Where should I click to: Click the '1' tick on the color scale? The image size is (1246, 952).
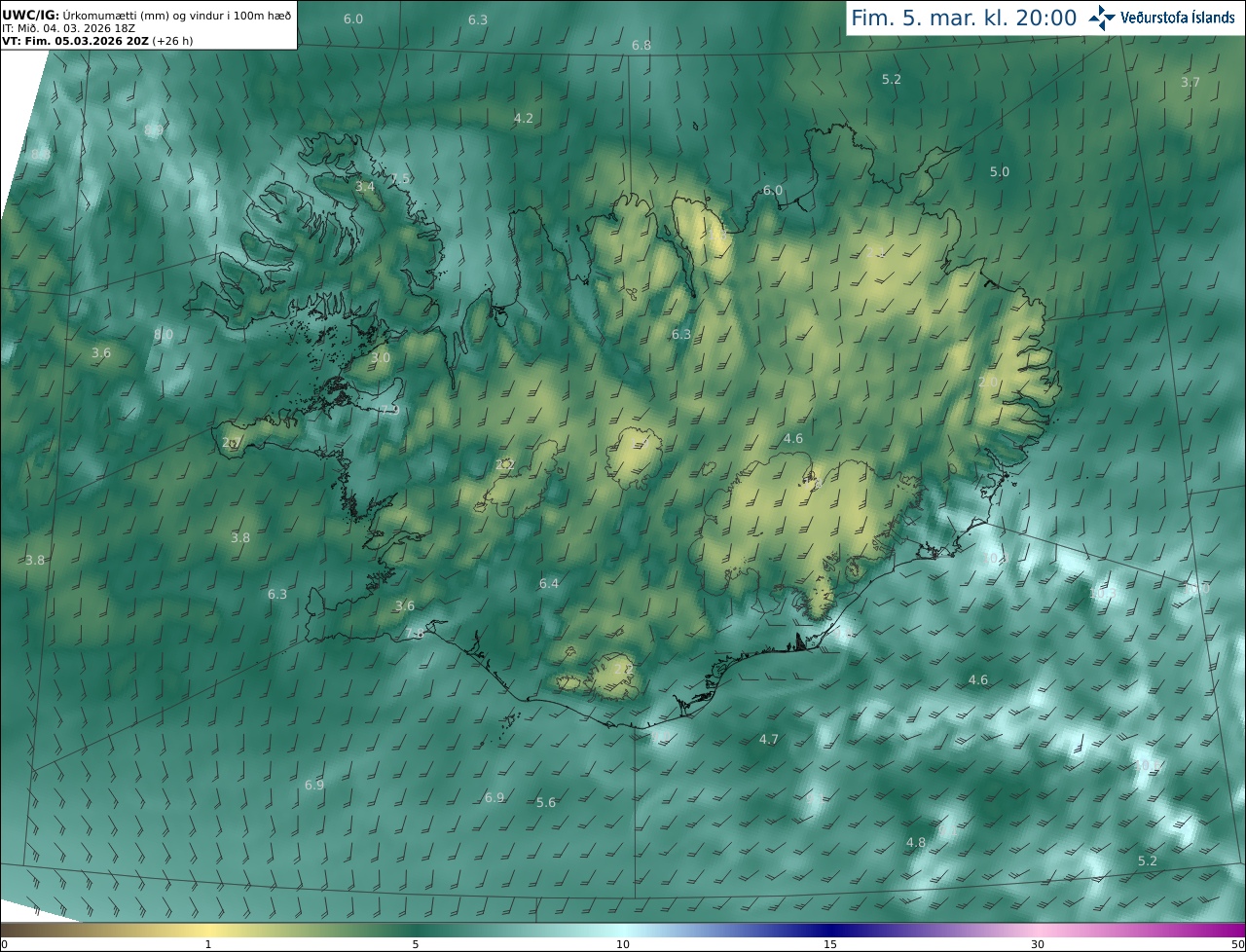208,944
